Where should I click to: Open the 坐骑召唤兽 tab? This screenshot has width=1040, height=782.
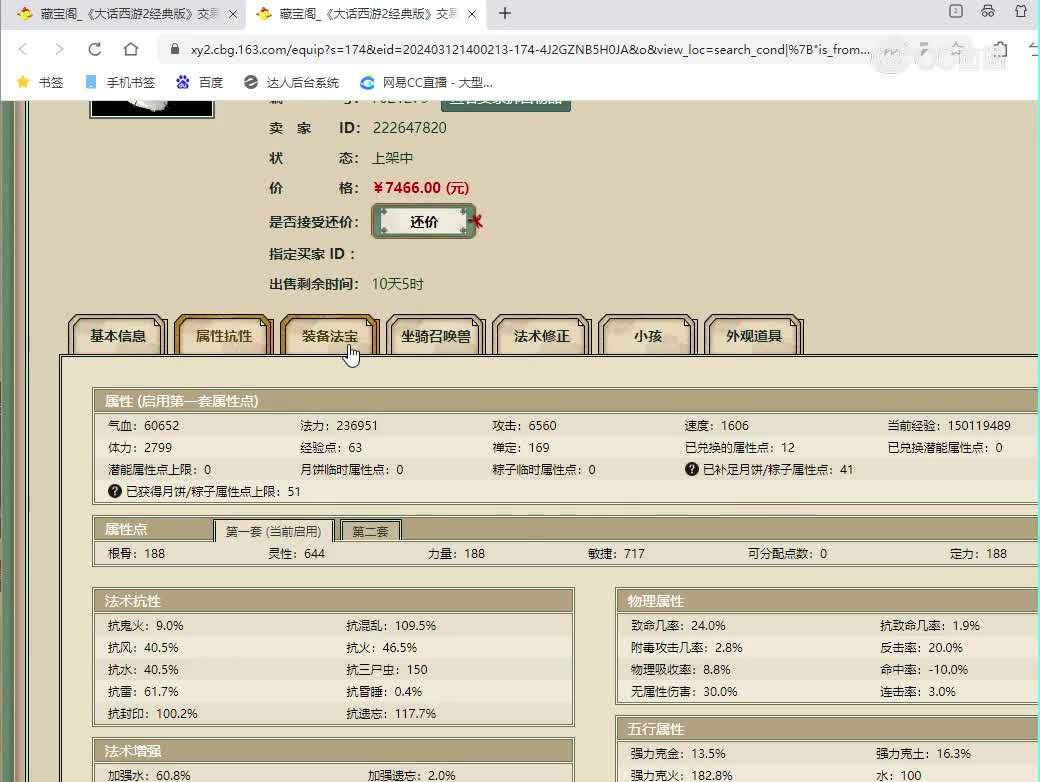pos(436,336)
